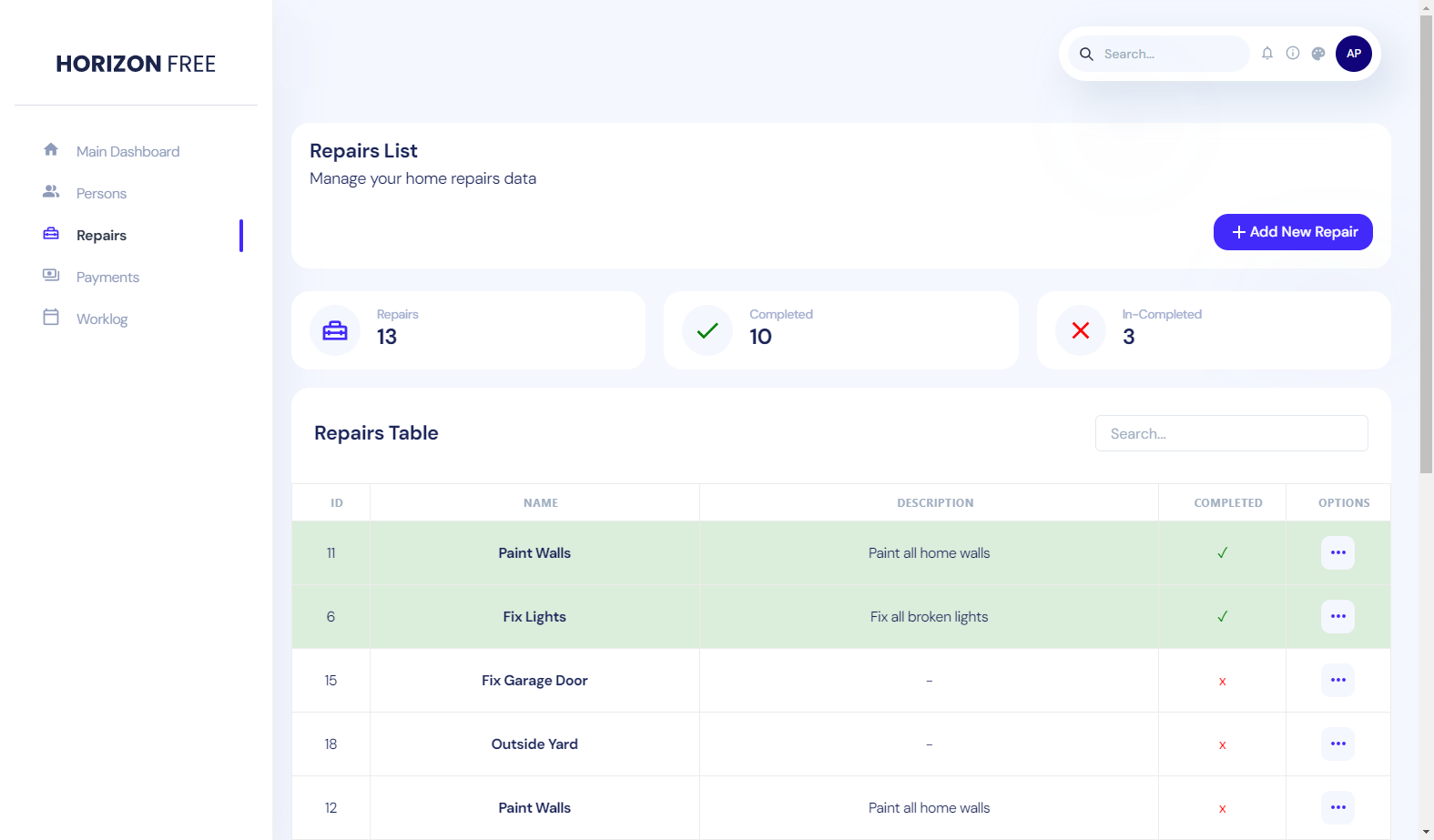The height and width of the screenshot is (840, 1434).
Task: Click the red x in row 12
Action: click(x=1222, y=808)
